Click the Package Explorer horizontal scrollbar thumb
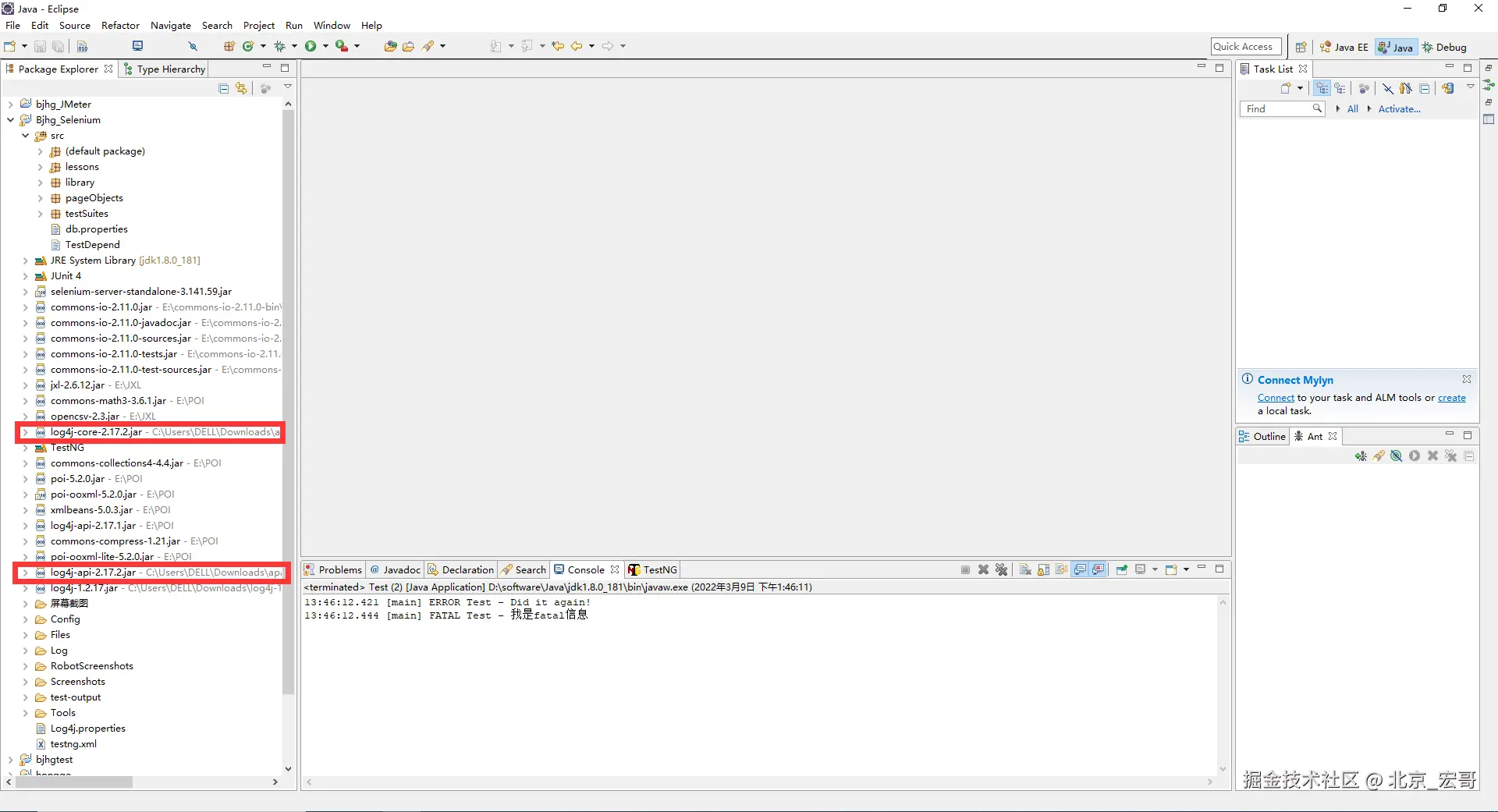The width and height of the screenshot is (1498, 812). [74, 782]
